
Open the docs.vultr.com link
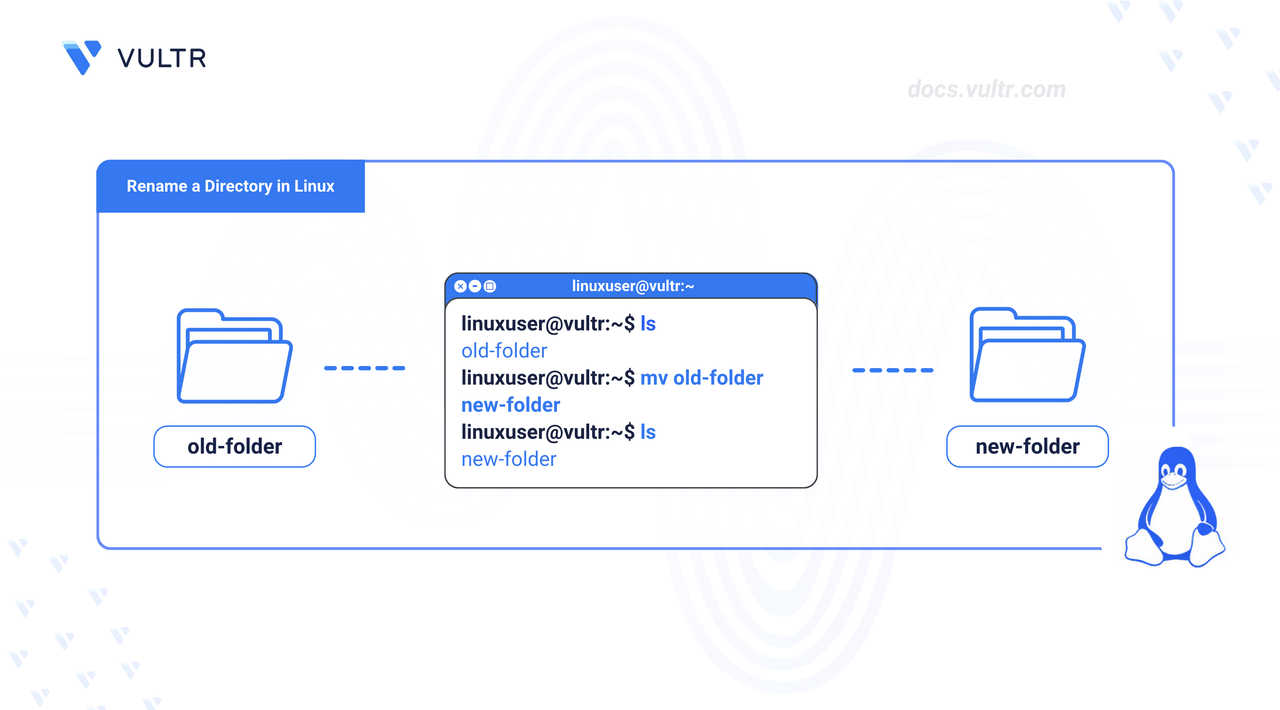click(986, 90)
